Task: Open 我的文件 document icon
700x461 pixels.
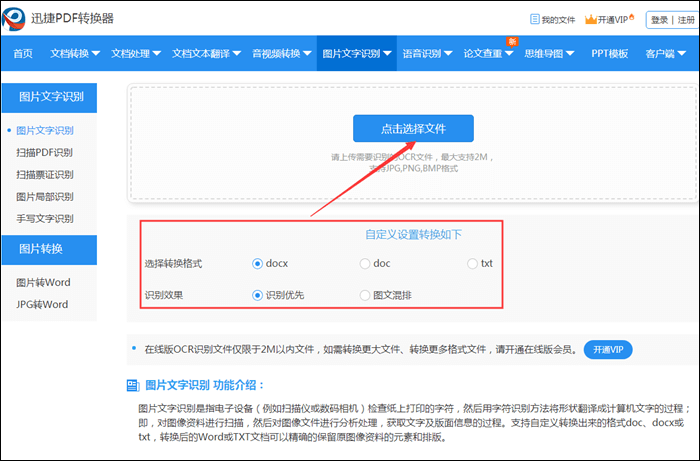Action: pyautogui.click(x=534, y=19)
